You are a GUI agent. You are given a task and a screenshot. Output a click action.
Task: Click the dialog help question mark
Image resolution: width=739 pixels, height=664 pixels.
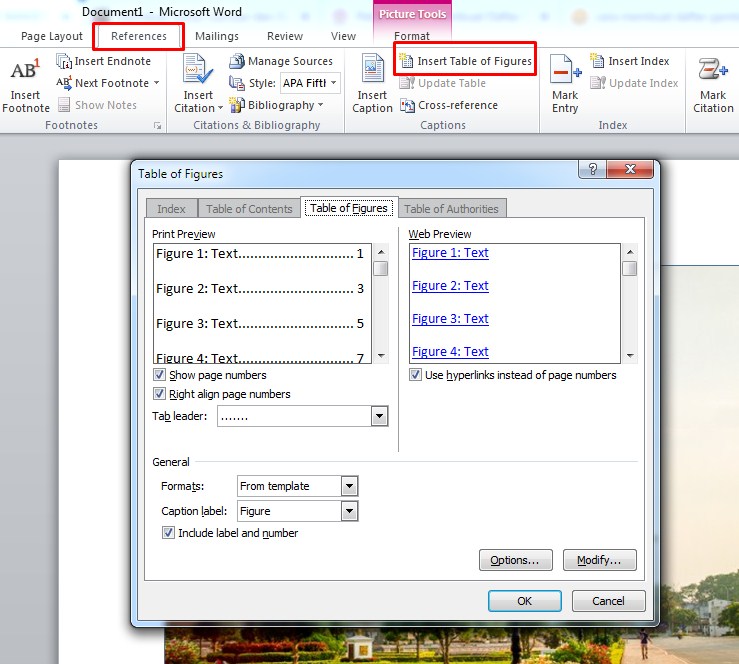click(592, 169)
